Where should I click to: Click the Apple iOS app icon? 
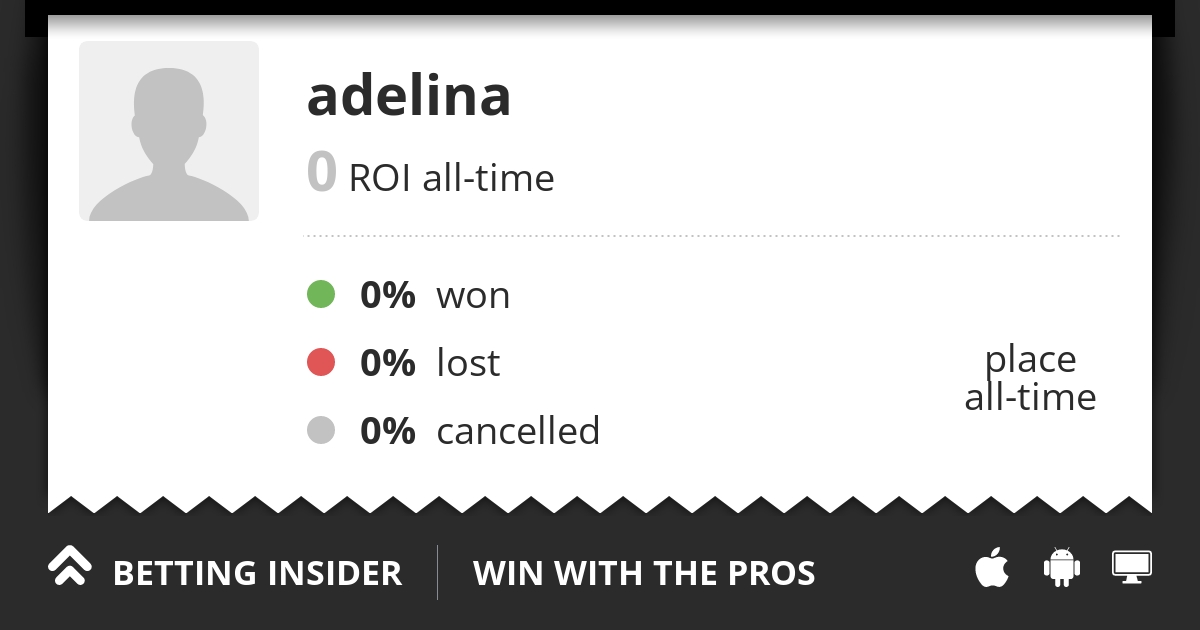(x=992, y=568)
